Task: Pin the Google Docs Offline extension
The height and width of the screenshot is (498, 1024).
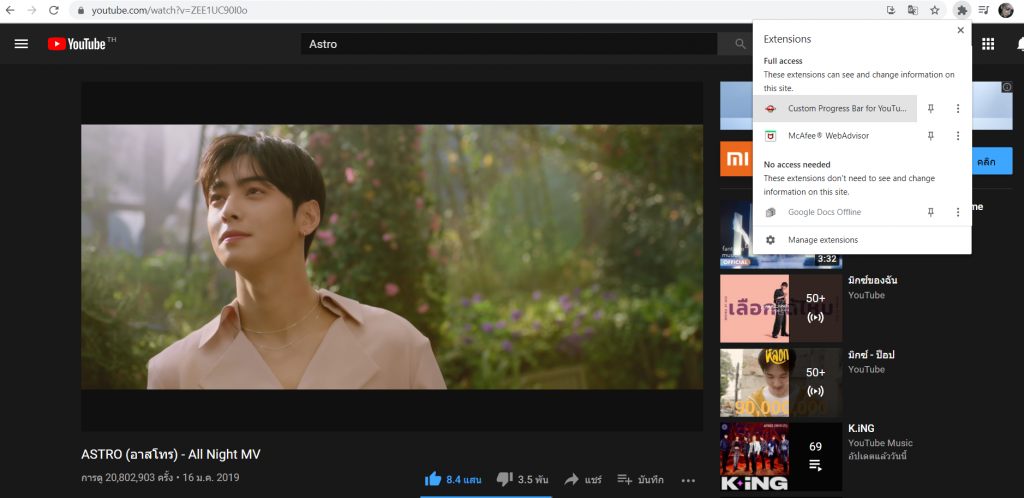Action: 931,212
